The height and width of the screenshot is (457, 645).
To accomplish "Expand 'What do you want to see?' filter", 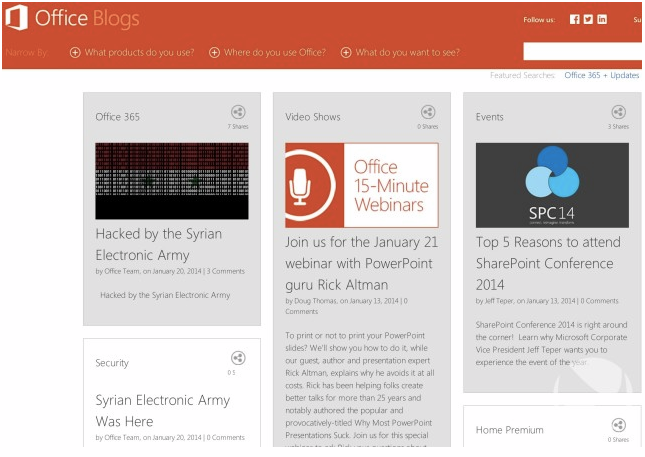I will pyautogui.click(x=400, y=53).
